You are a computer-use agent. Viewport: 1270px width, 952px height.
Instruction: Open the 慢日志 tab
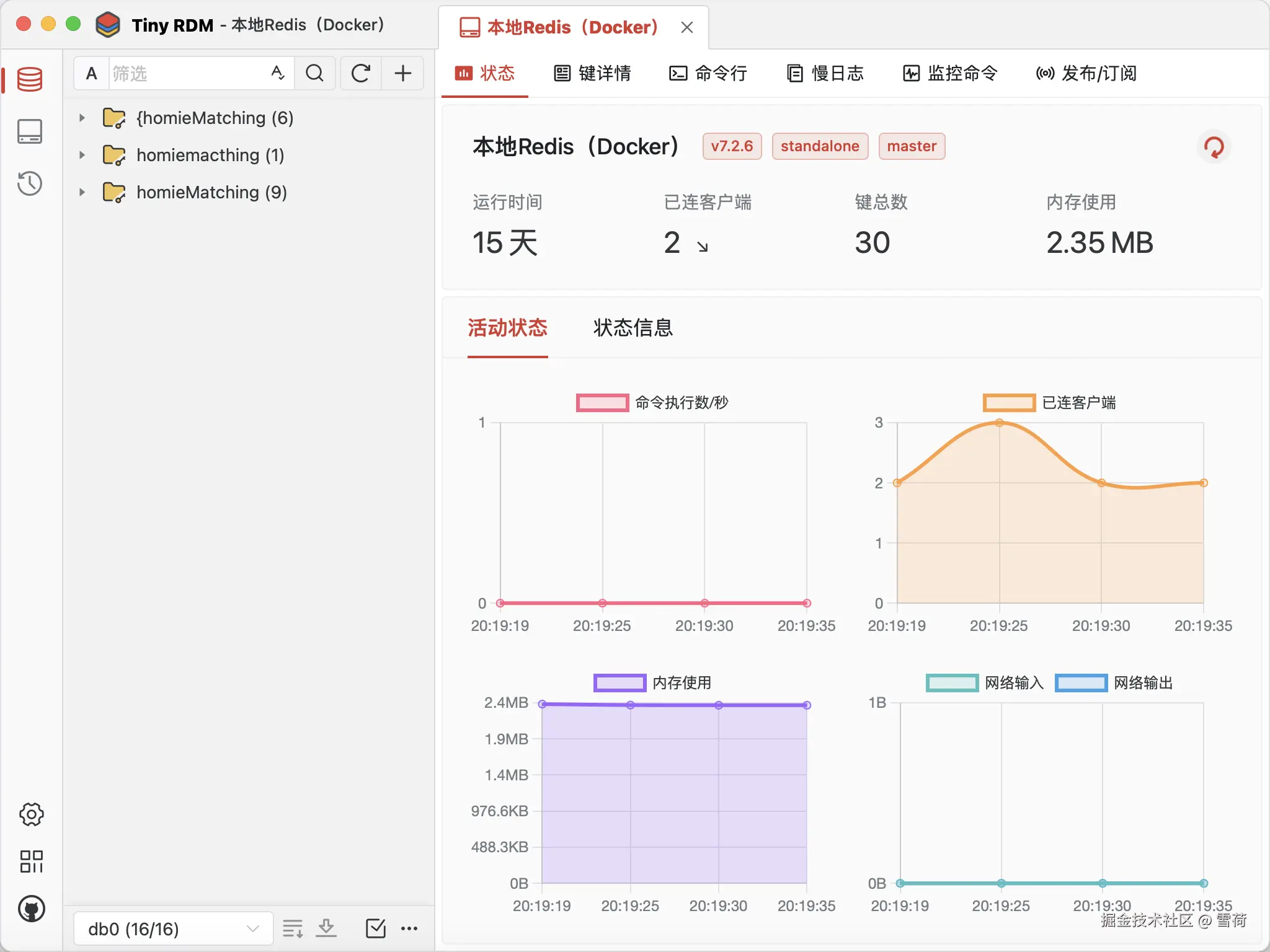tap(825, 73)
